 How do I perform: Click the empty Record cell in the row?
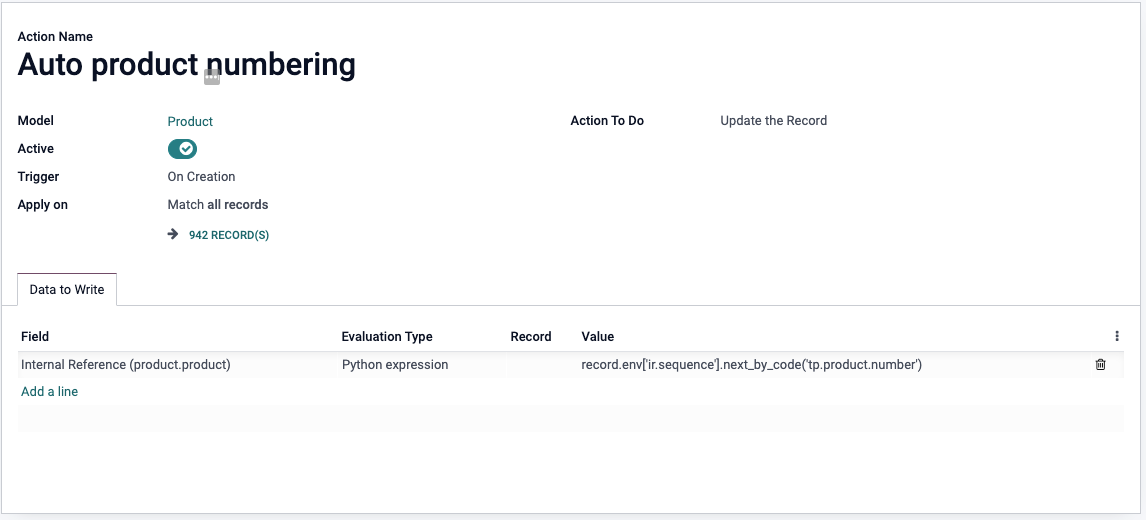pyautogui.click(x=542, y=364)
